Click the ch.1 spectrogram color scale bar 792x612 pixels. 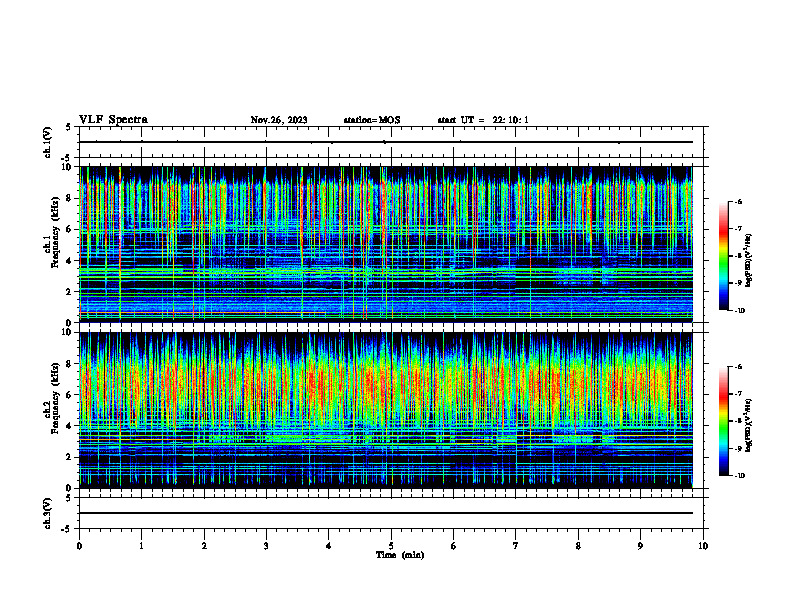click(x=723, y=256)
